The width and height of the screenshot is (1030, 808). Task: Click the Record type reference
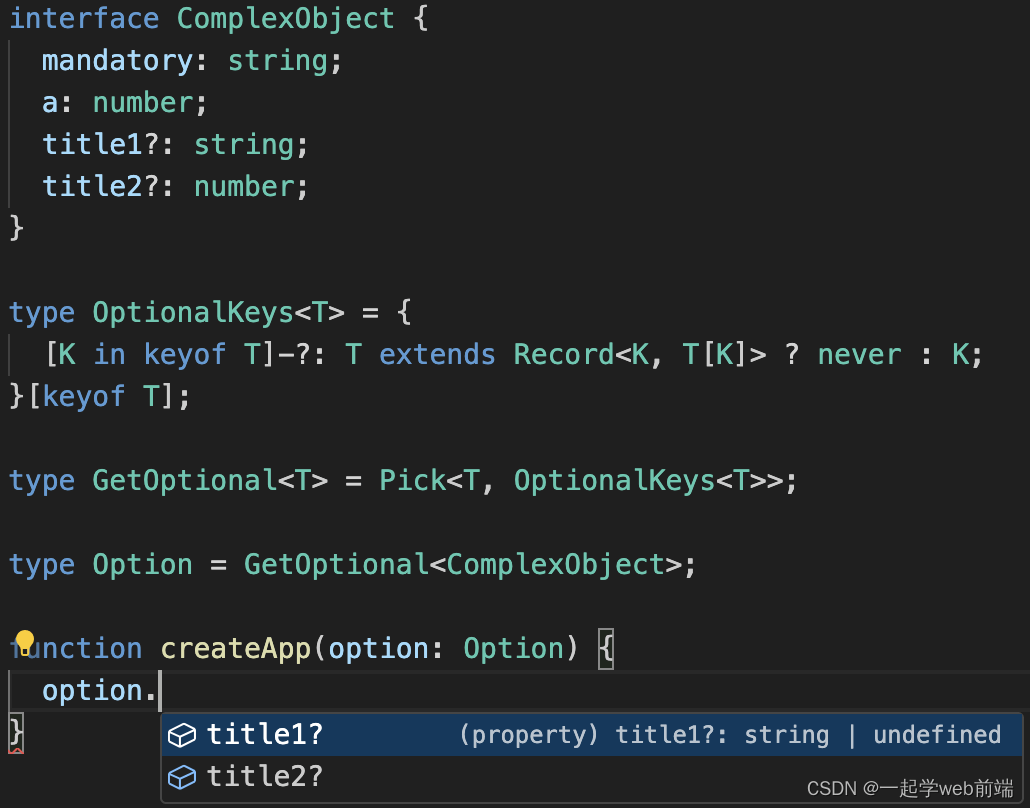pyautogui.click(x=564, y=355)
